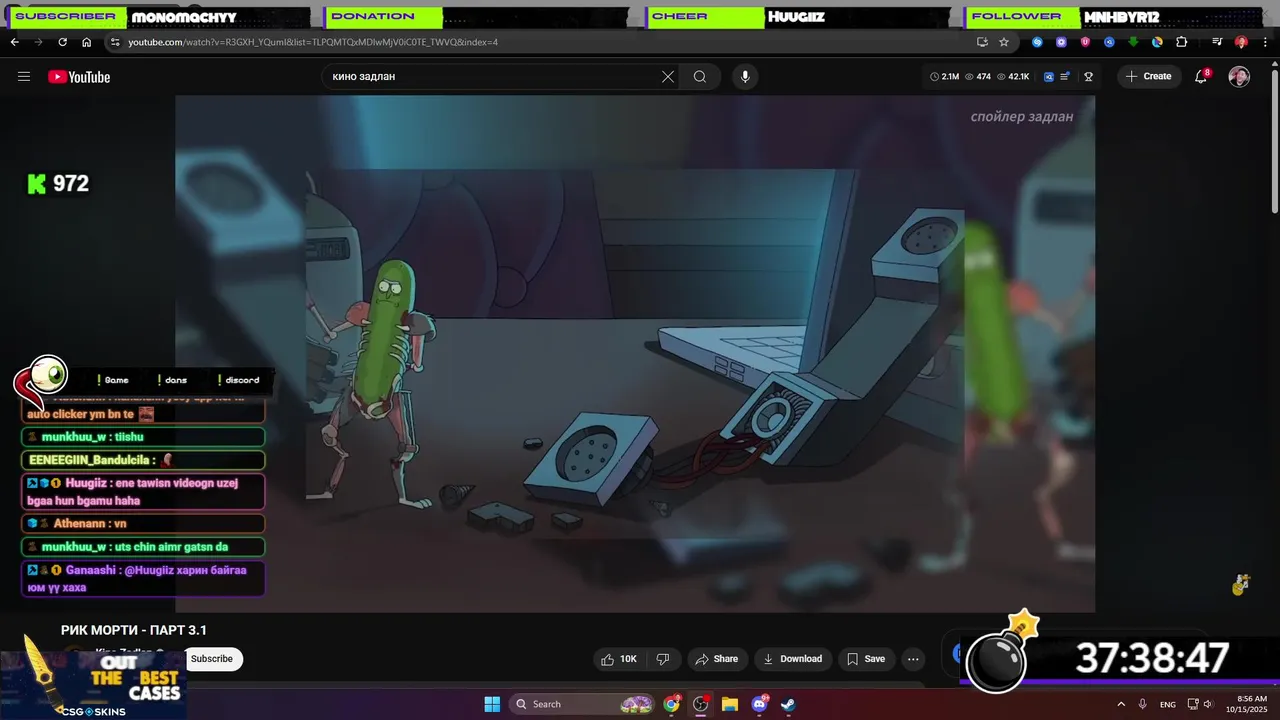The image size is (1280, 720).
Task: Open the purple gear extension icon
Action: tap(1061, 42)
